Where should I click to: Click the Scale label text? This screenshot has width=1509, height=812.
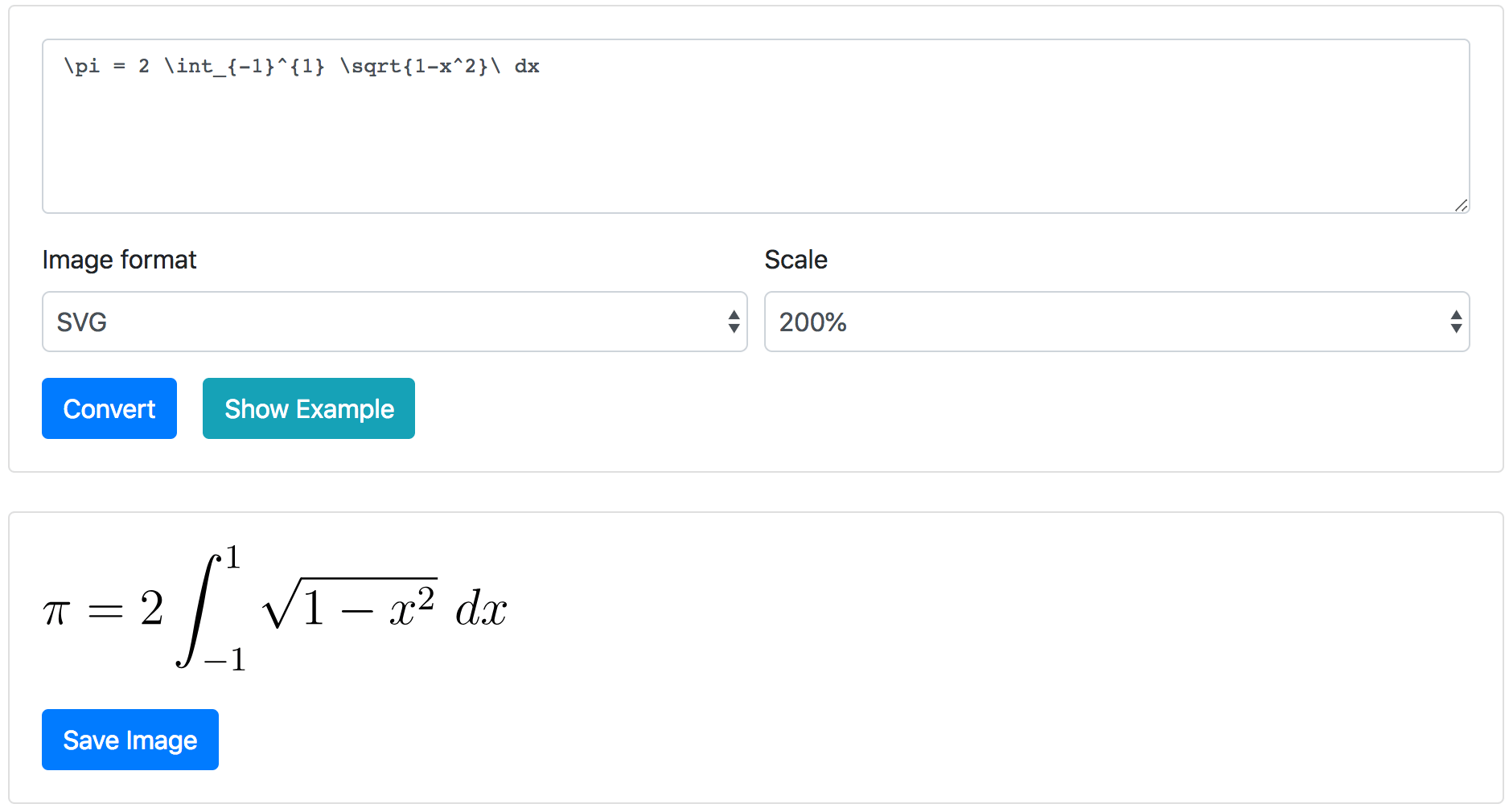796,260
